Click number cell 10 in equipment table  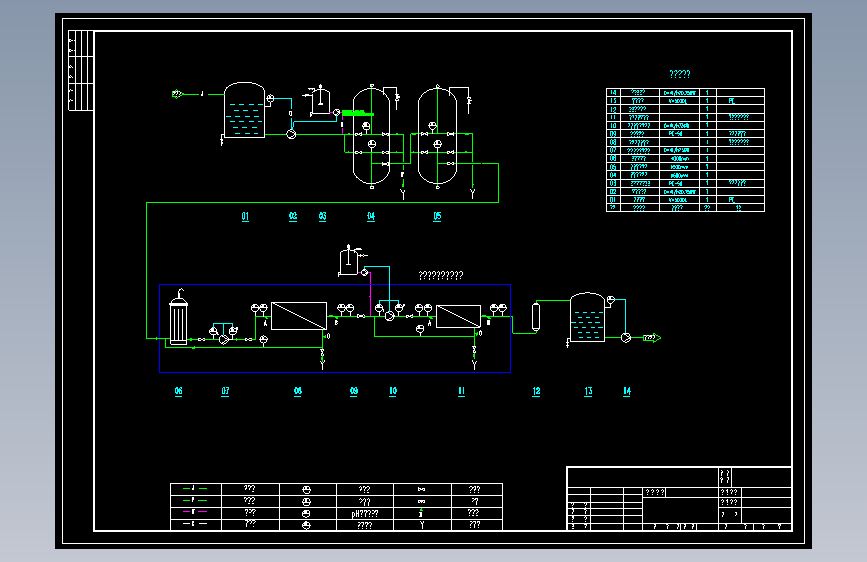[x=613, y=126]
